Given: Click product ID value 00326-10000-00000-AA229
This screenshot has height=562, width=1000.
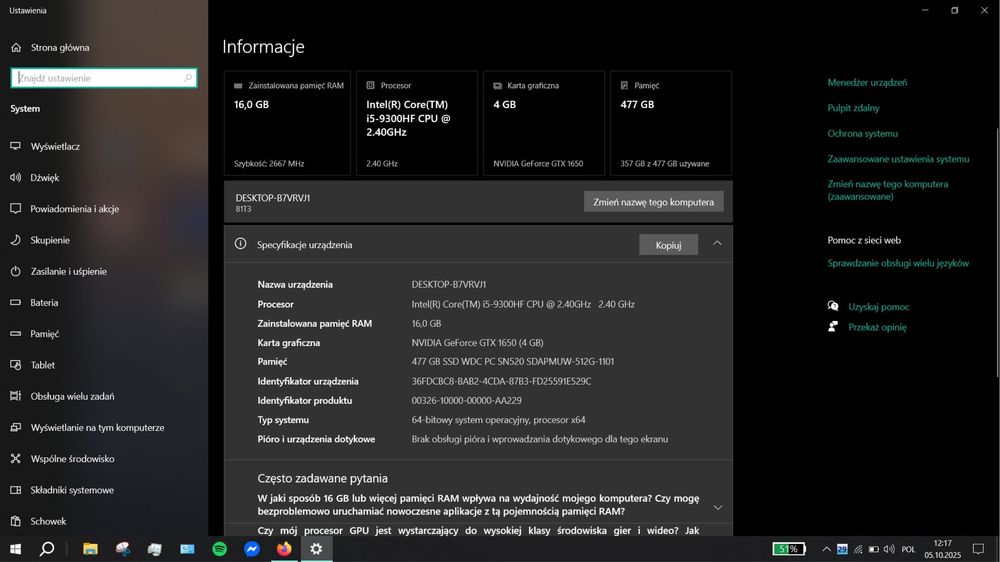Looking at the screenshot, I should pyautogui.click(x=466, y=401).
